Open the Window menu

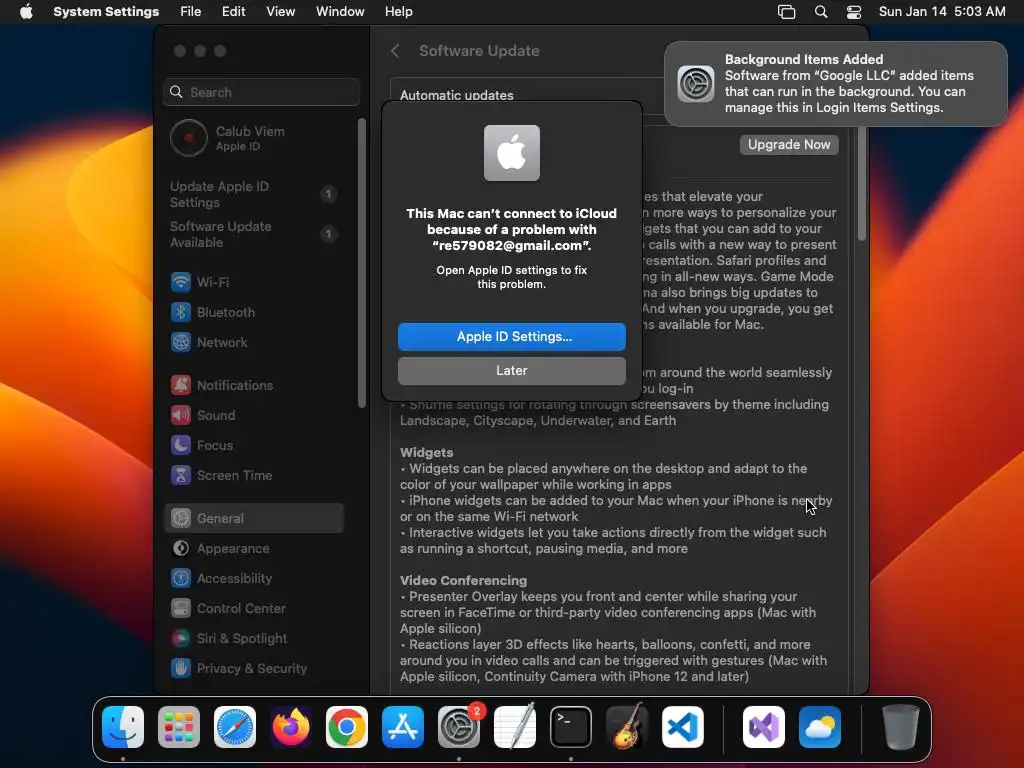click(x=340, y=12)
